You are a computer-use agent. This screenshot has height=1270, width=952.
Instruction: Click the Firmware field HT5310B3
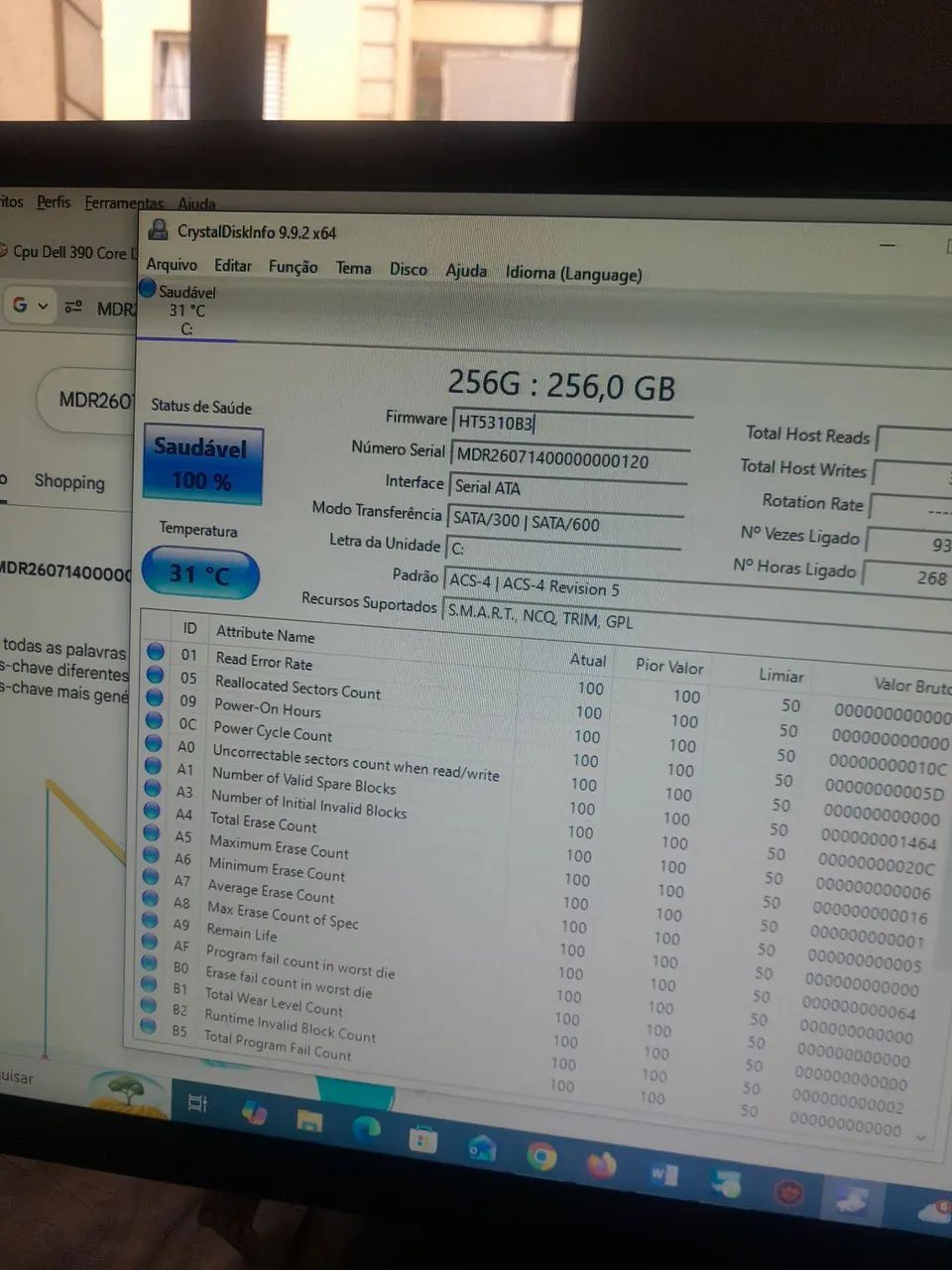[571, 424]
